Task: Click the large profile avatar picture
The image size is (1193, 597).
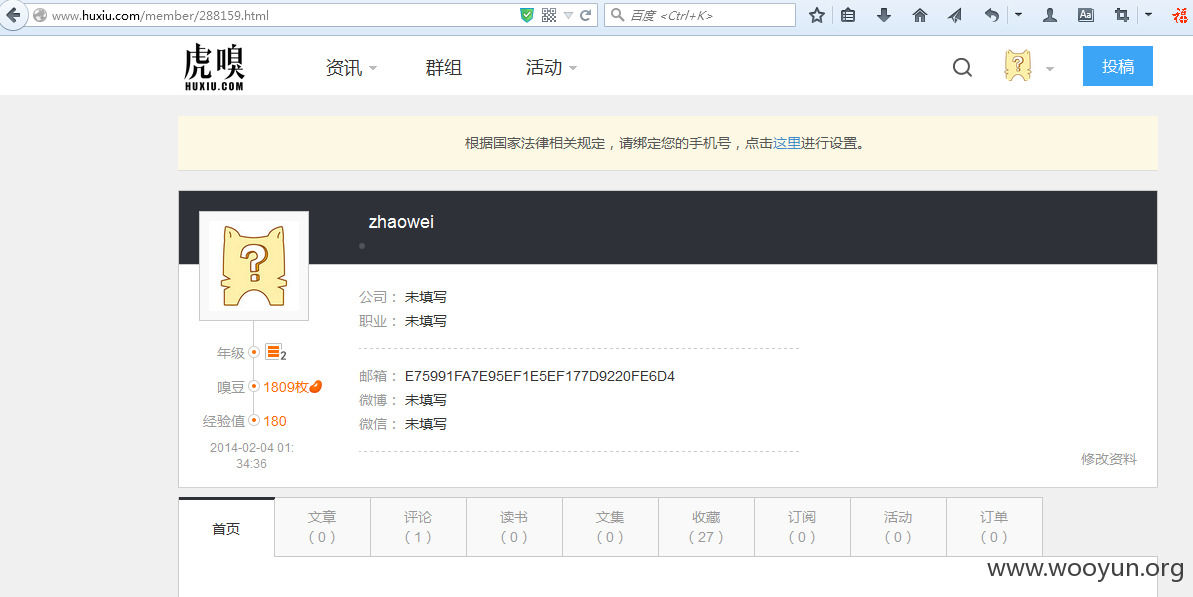Action: click(x=254, y=265)
